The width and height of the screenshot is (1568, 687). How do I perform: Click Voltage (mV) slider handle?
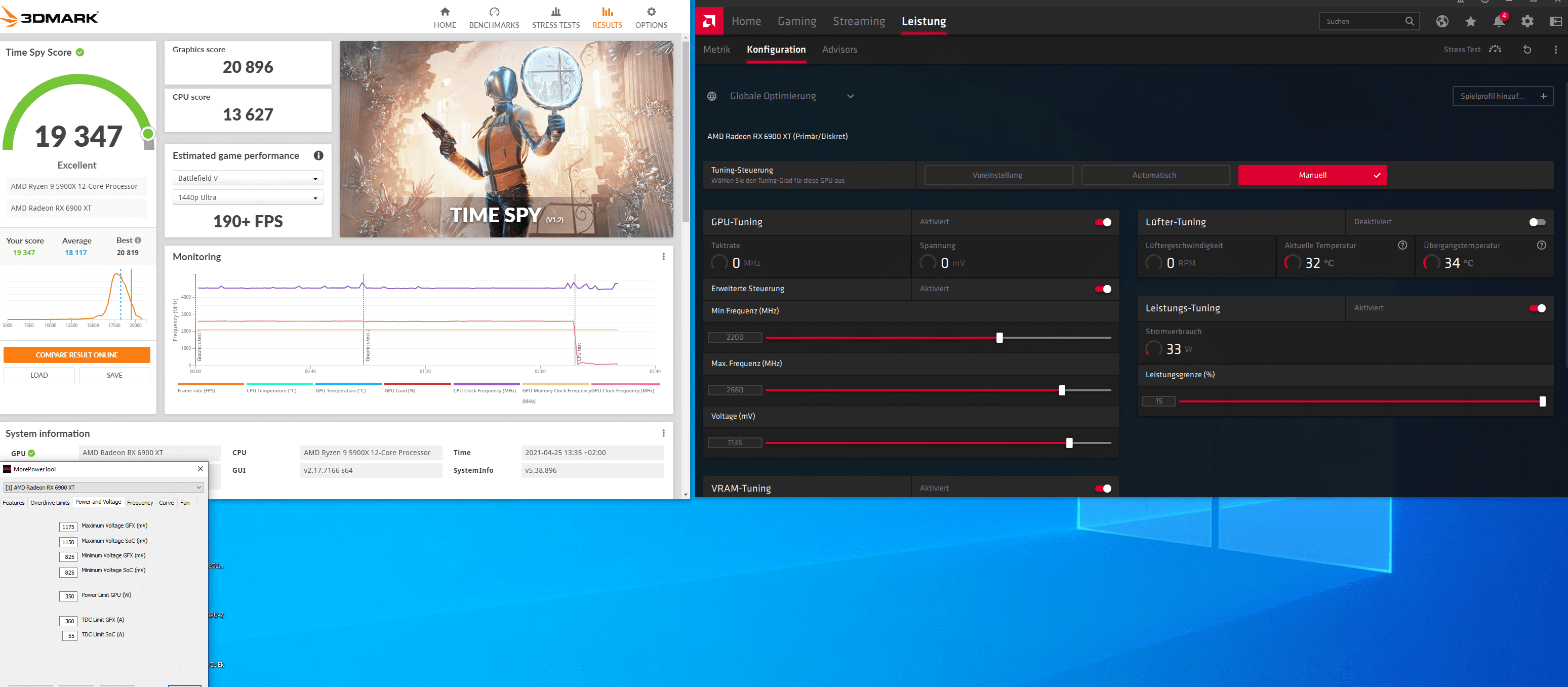(x=1069, y=443)
